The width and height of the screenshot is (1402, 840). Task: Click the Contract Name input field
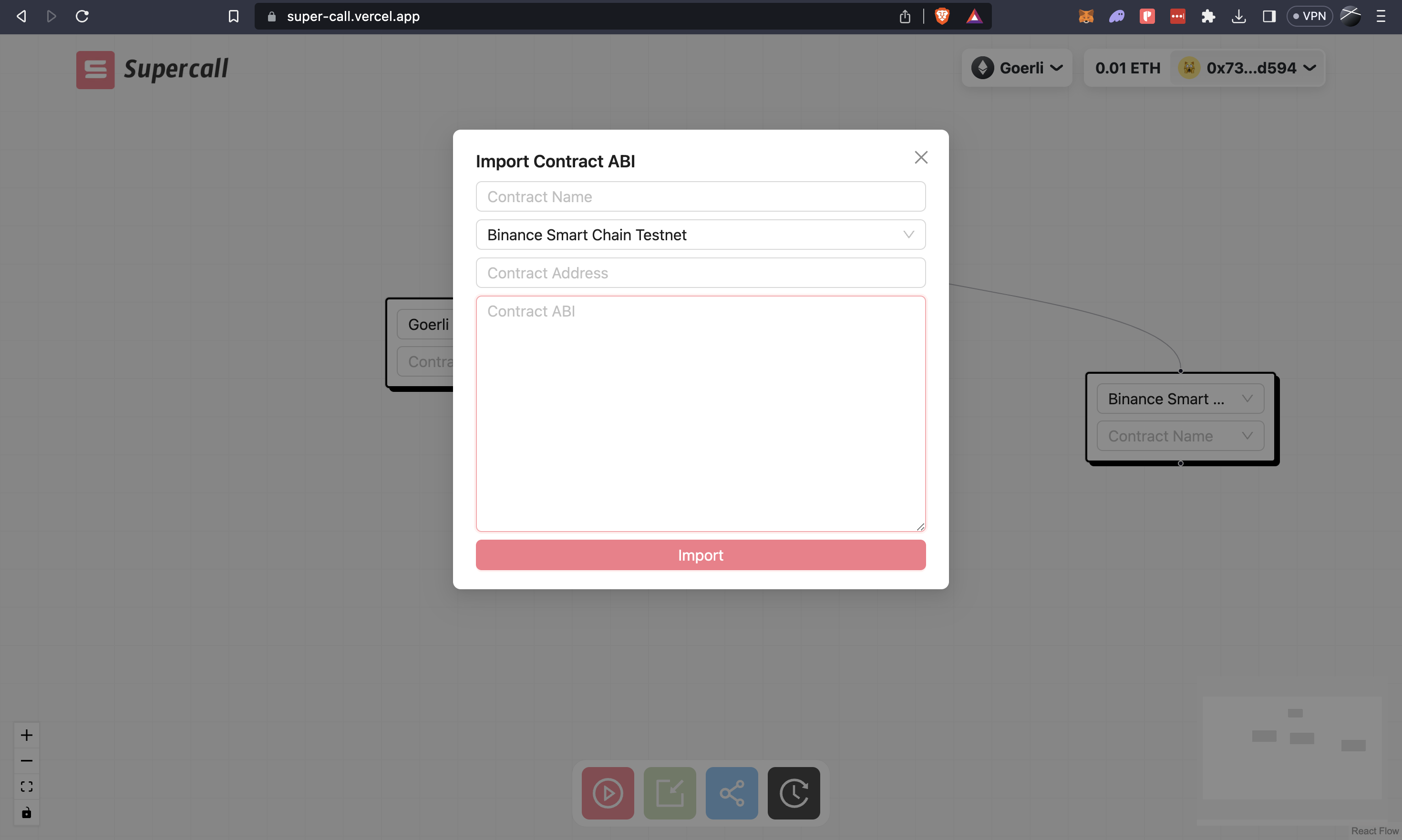click(x=701, y=196)
